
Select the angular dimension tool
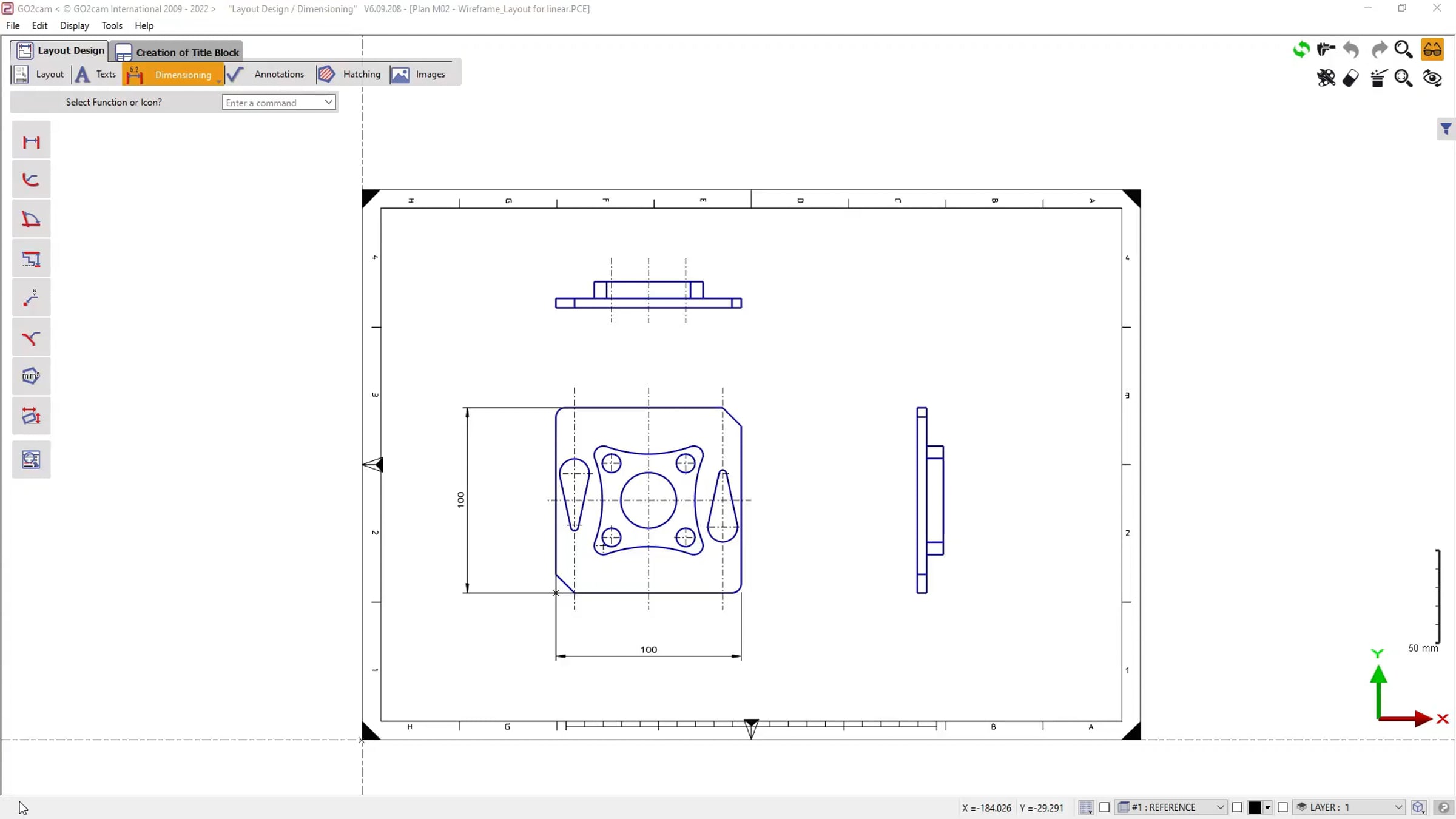[x=31, y=219]
